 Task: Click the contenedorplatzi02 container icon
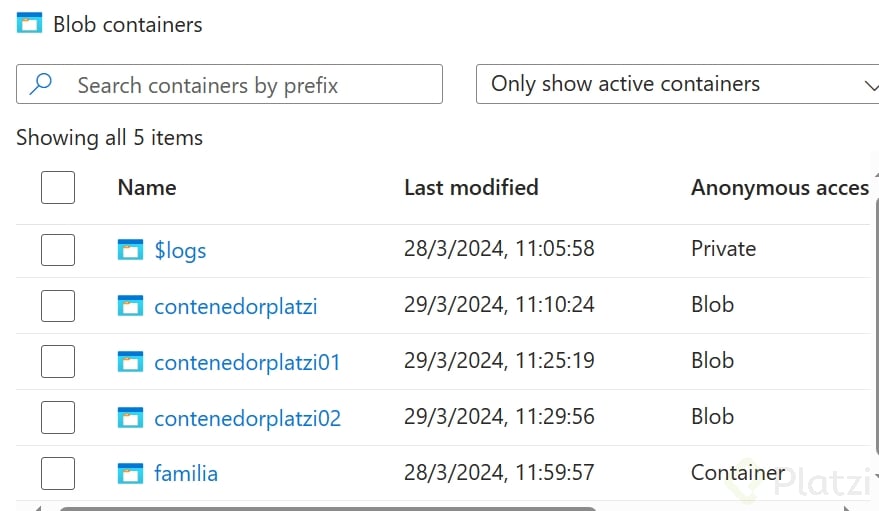pos(130,417)
